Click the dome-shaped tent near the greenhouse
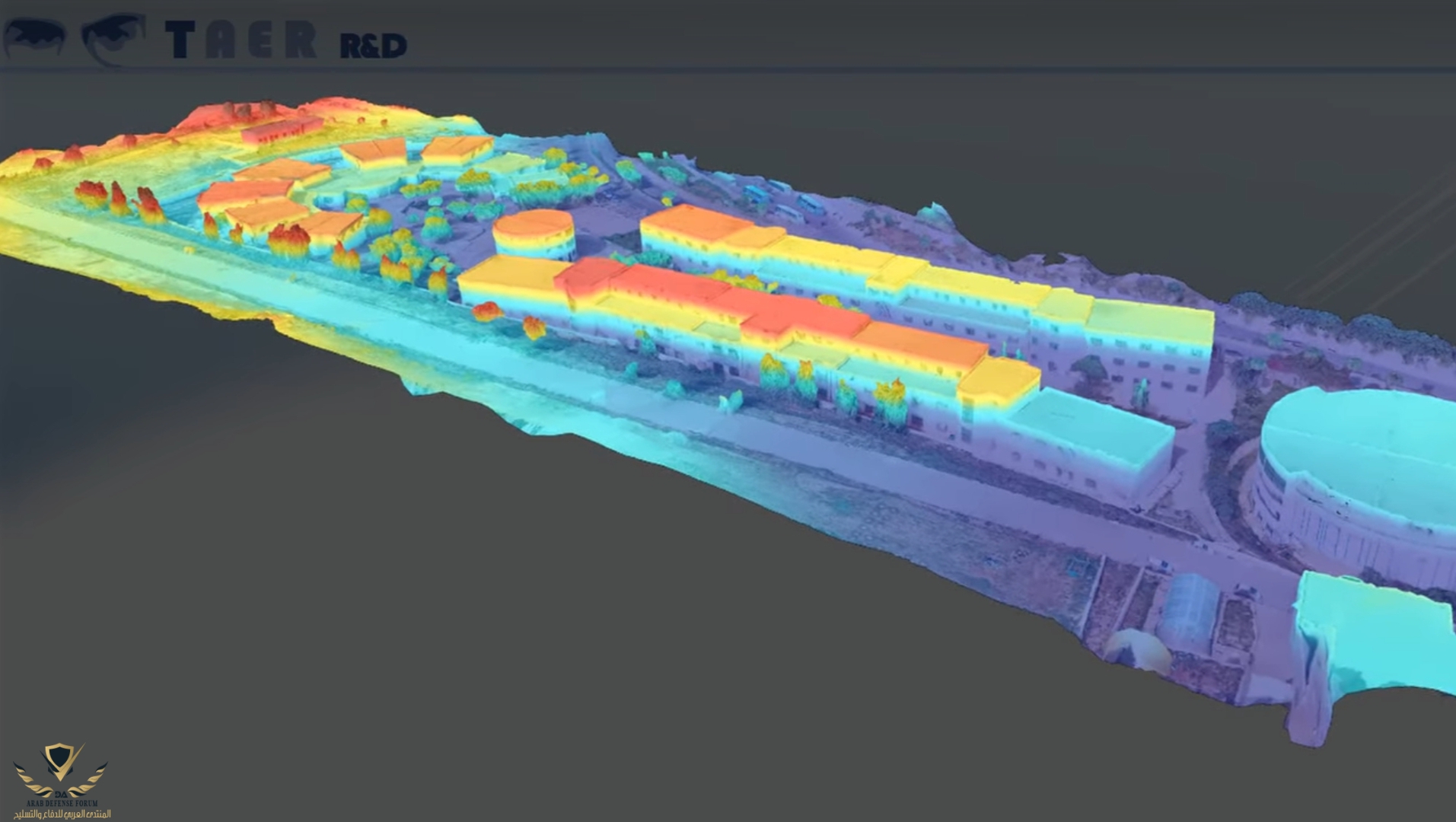The height and width of the screenshot is (822, 1456). tap(1138, 651)
